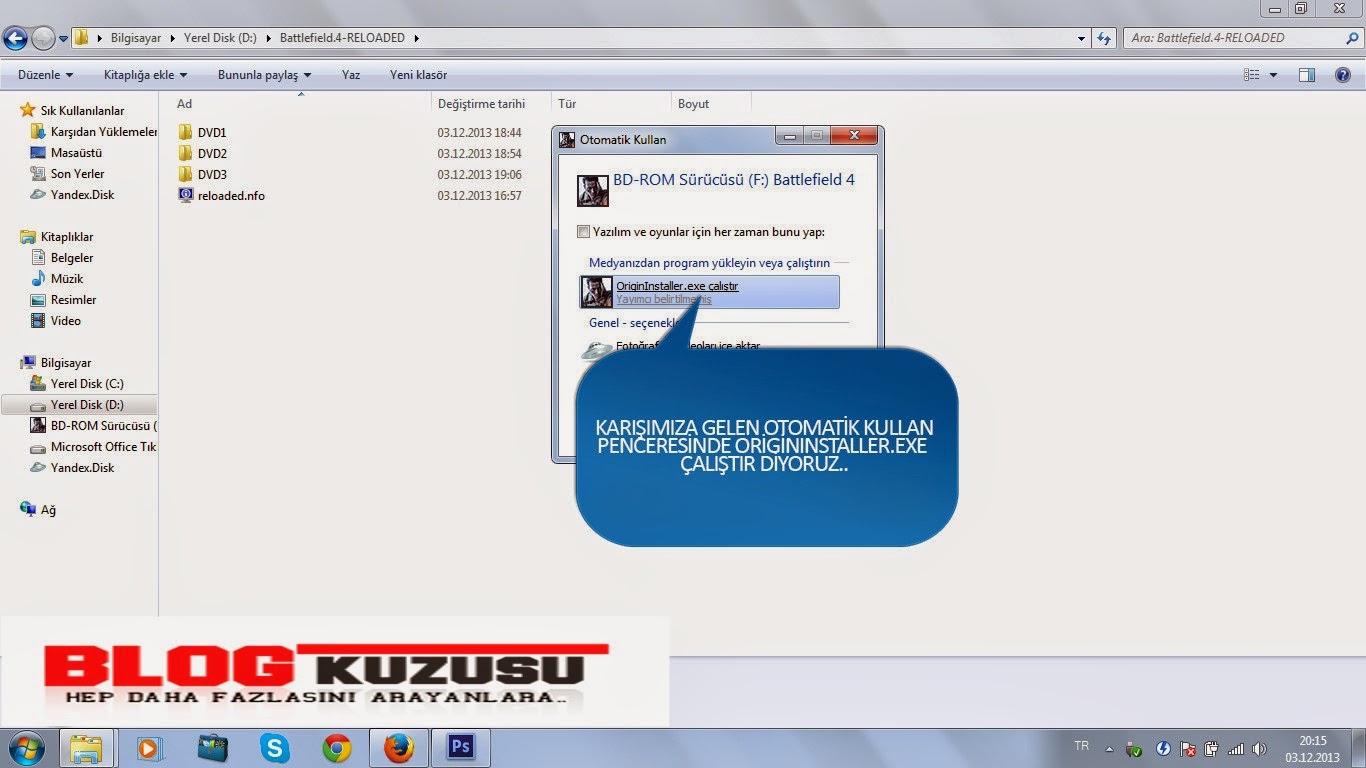Image resolution: width=1366 pixels, height=768 pixels.
Task: Launch Firefox from the taskbar
Action: (398, 747)
